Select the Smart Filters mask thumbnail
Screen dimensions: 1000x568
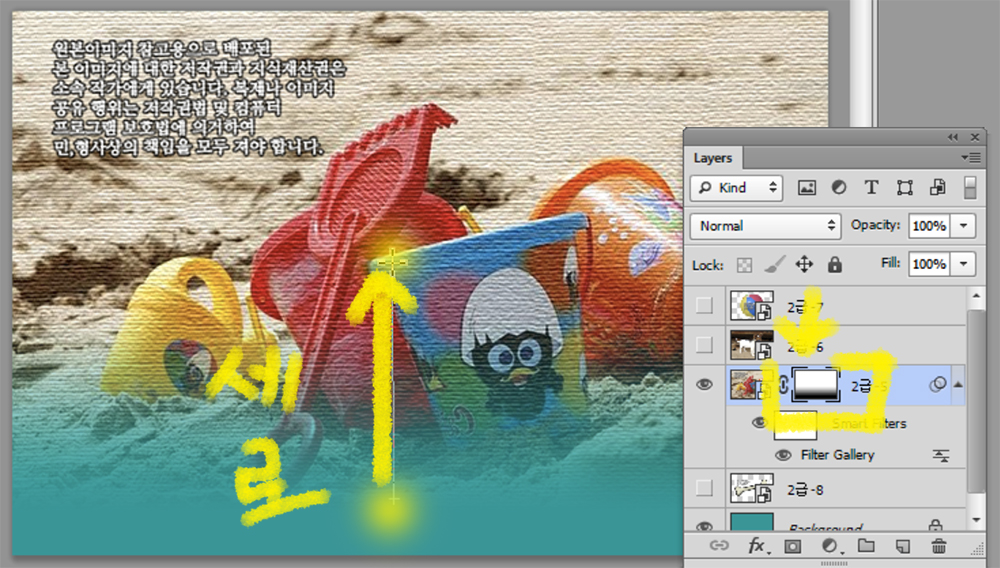click(x=795, y=425)
